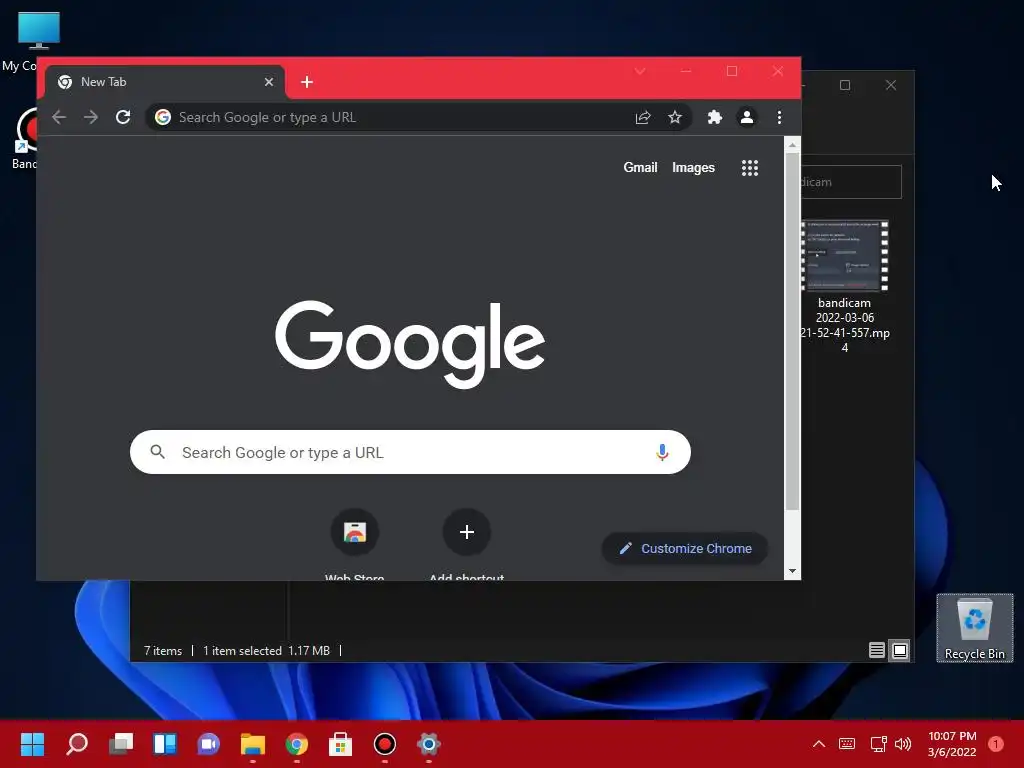Click the share page icon in address bar
1024x768 pixels.
(x=643, y=118)
